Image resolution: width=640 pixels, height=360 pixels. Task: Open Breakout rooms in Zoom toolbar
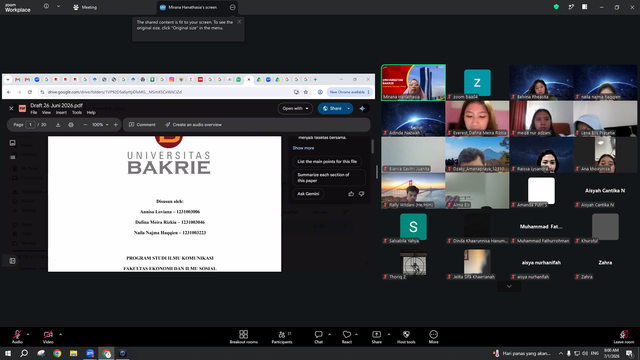click(x=243, y=337)
